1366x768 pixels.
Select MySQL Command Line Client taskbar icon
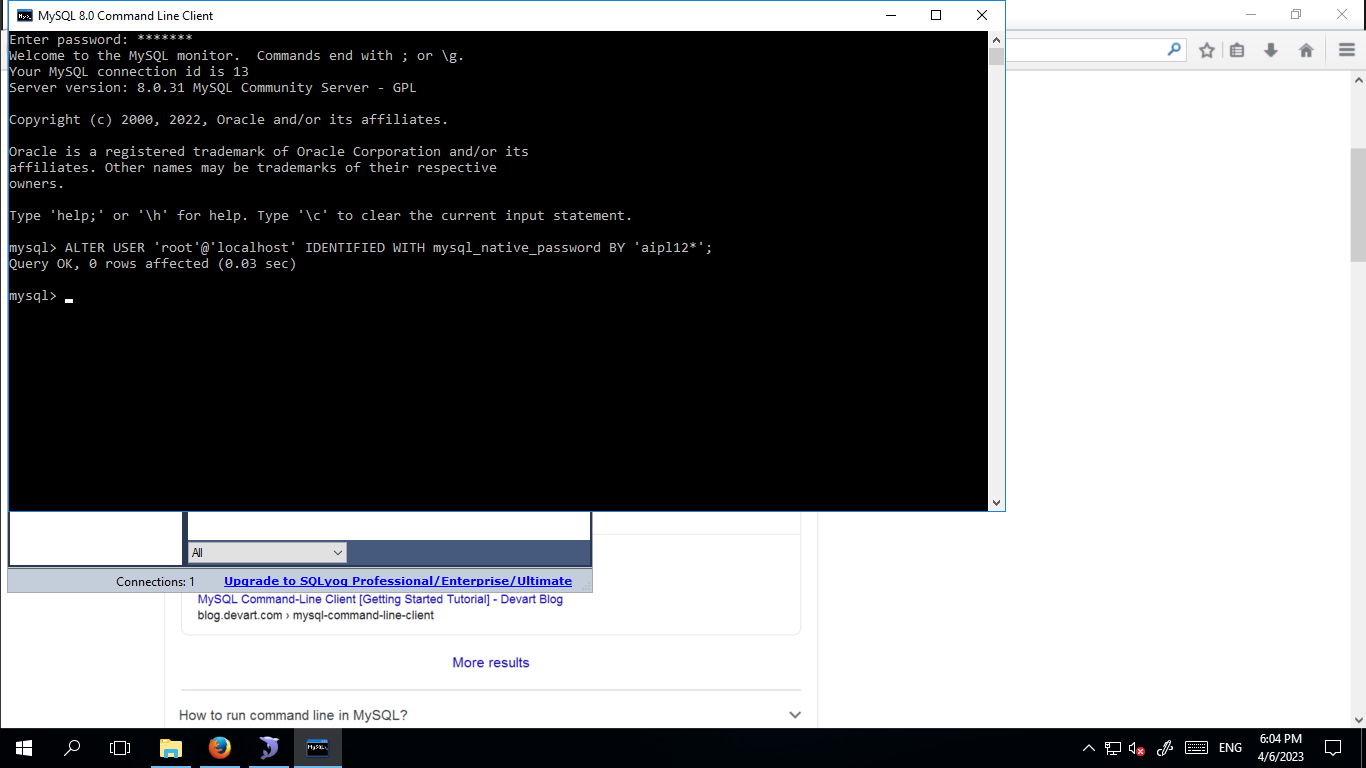click(318, 748)
